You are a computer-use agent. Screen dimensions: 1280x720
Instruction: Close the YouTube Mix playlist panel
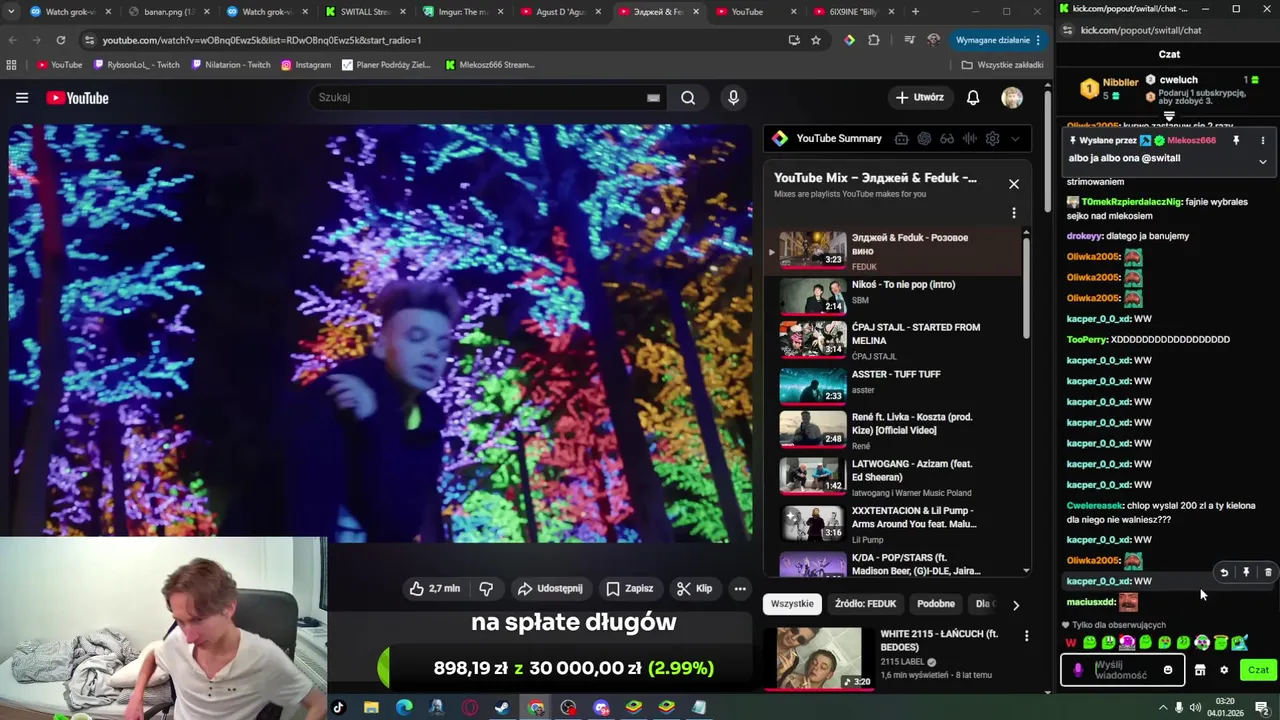(1013, 184)
